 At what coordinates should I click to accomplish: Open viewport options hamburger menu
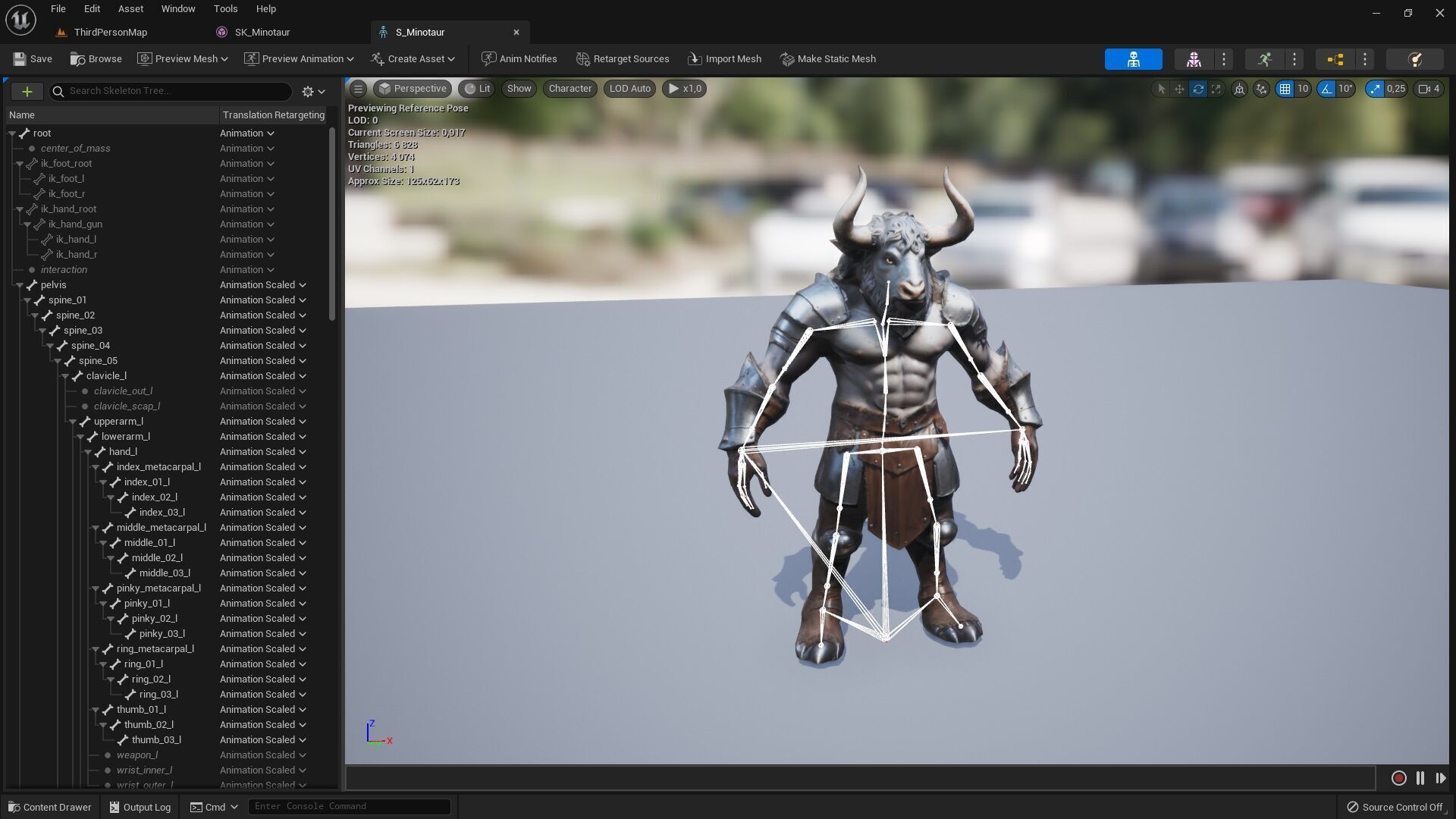[358, 89]
